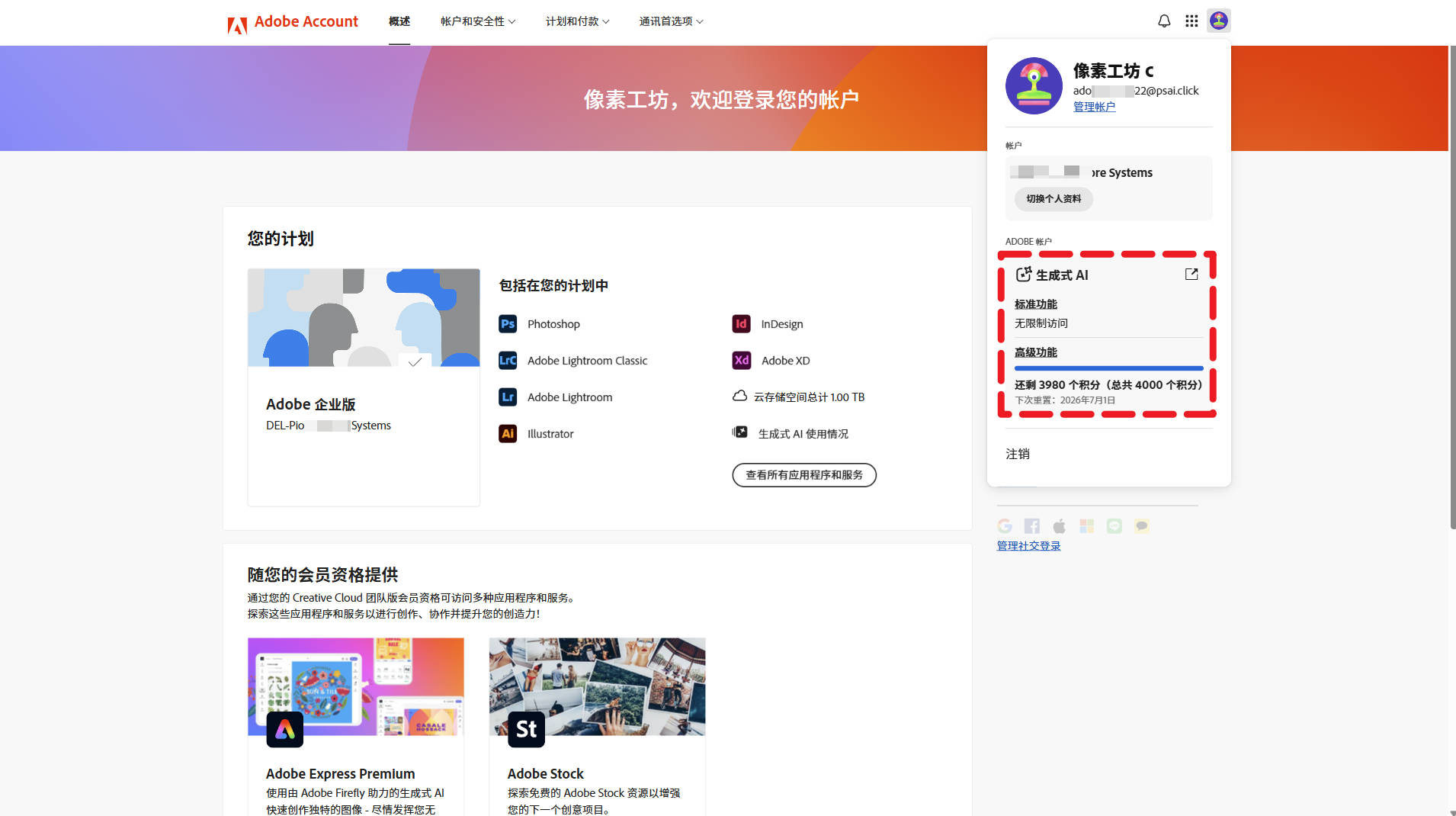Open the Adobe Stock card image
The height and width of the screenshot is (816, 1456).
[597, 686]
